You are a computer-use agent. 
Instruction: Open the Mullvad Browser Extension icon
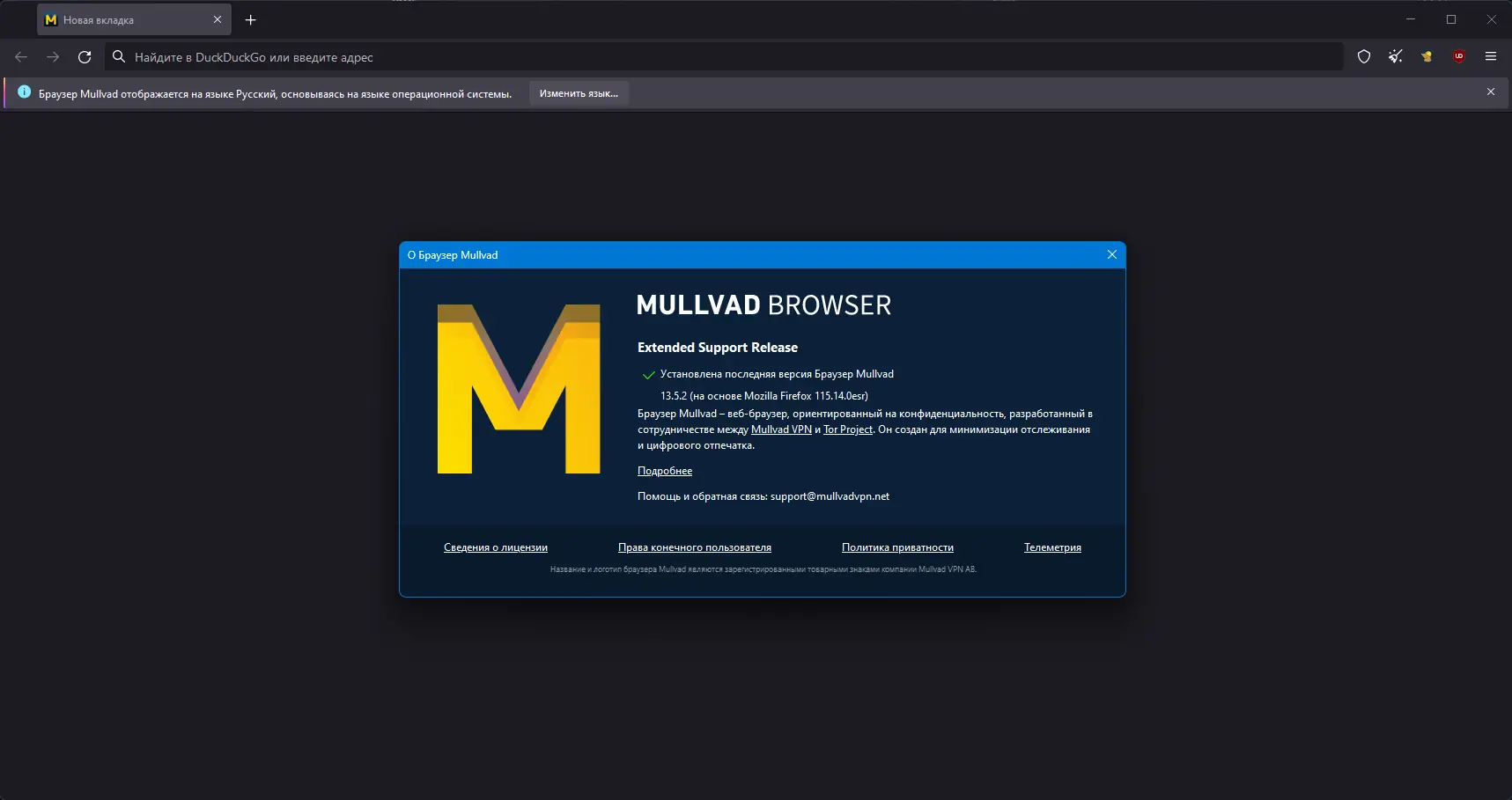pyautogui.click(x=1427, y=57)
